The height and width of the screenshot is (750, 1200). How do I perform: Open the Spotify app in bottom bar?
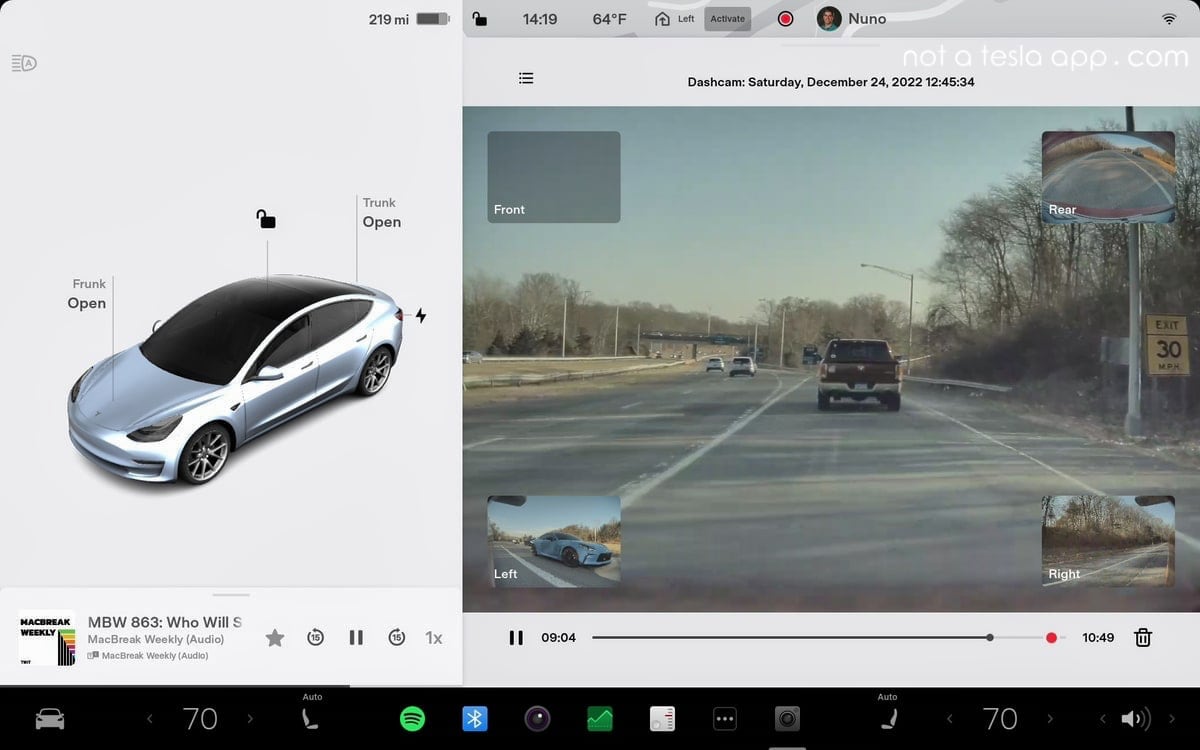(x=412, y=718)
